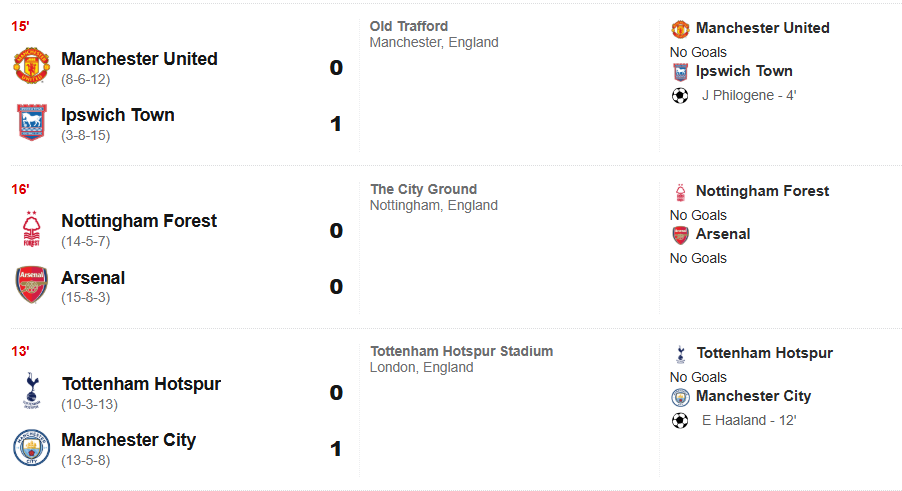902x491 pixels.
Task: Open the Manchester City team name link
Action: (x=129, y=440)
